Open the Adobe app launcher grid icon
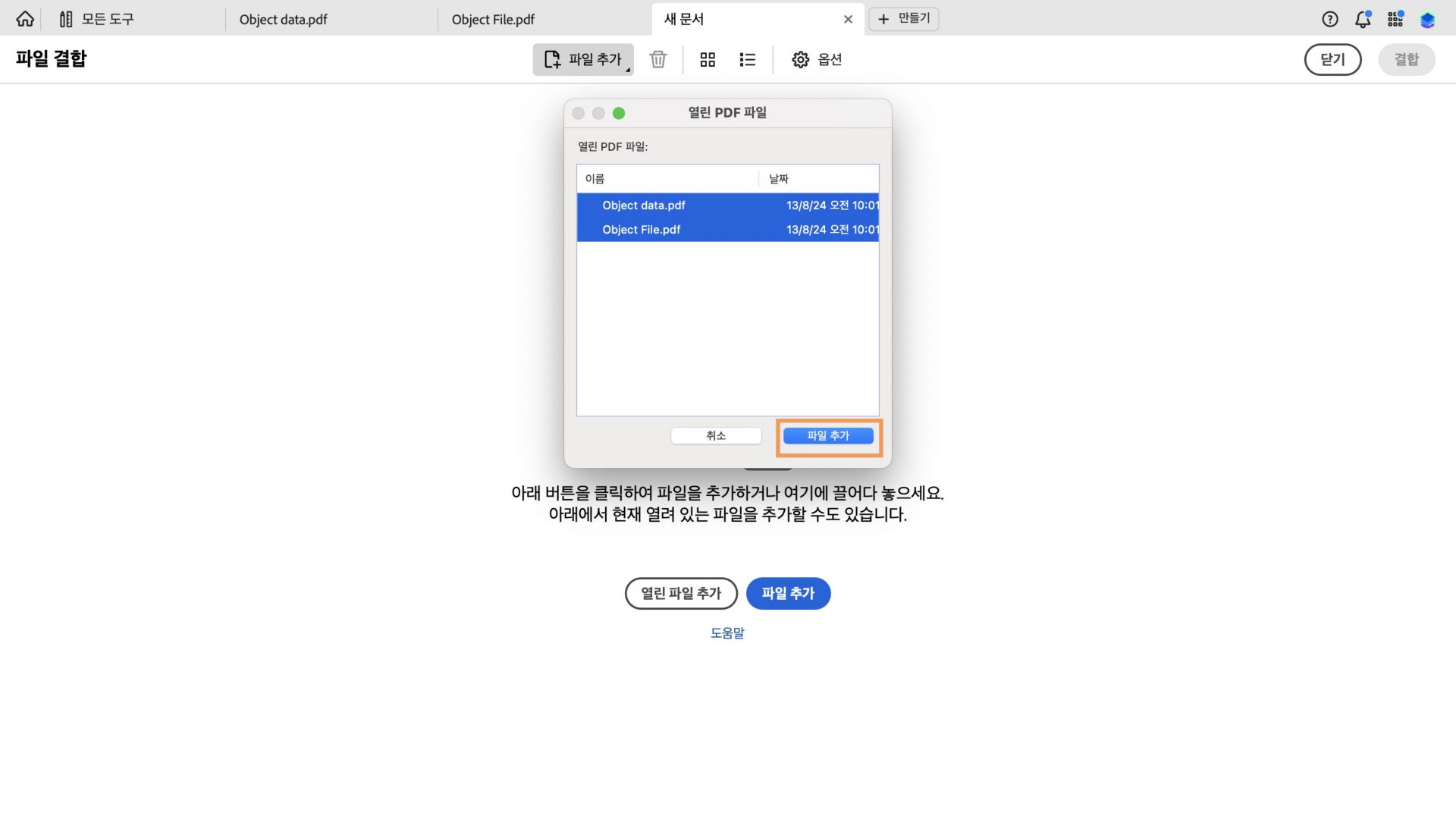Viewport: 1456px width, 816px height. pyautogui.click(x=1395, y=19)
